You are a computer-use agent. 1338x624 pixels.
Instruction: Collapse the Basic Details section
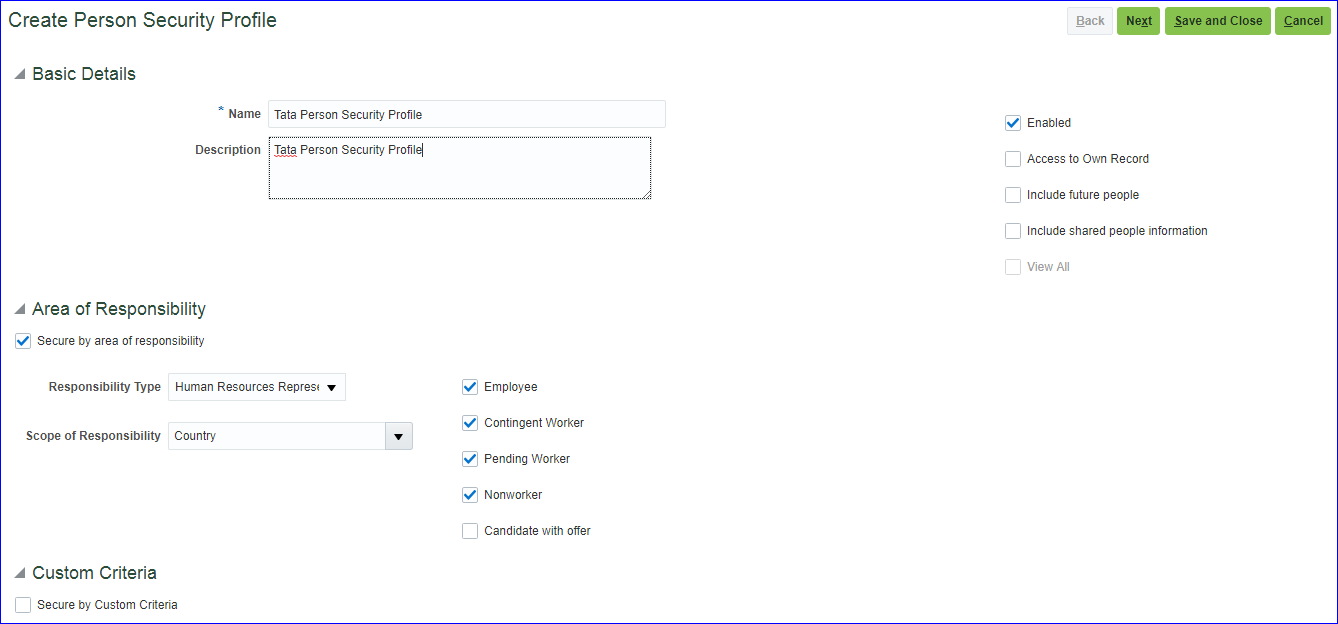(x=19, y=75)
